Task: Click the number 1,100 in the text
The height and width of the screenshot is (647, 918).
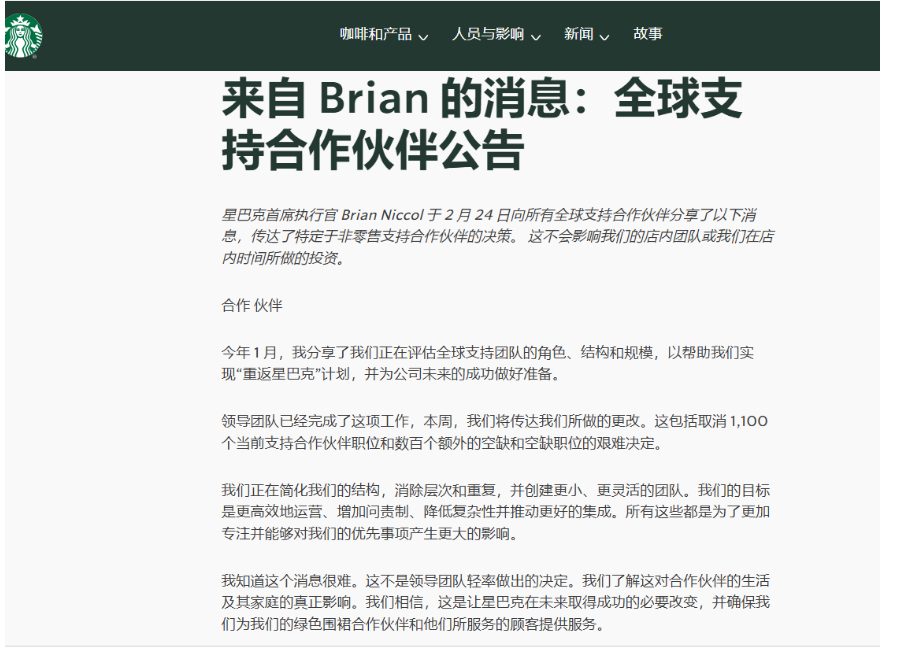Action: 748,422
